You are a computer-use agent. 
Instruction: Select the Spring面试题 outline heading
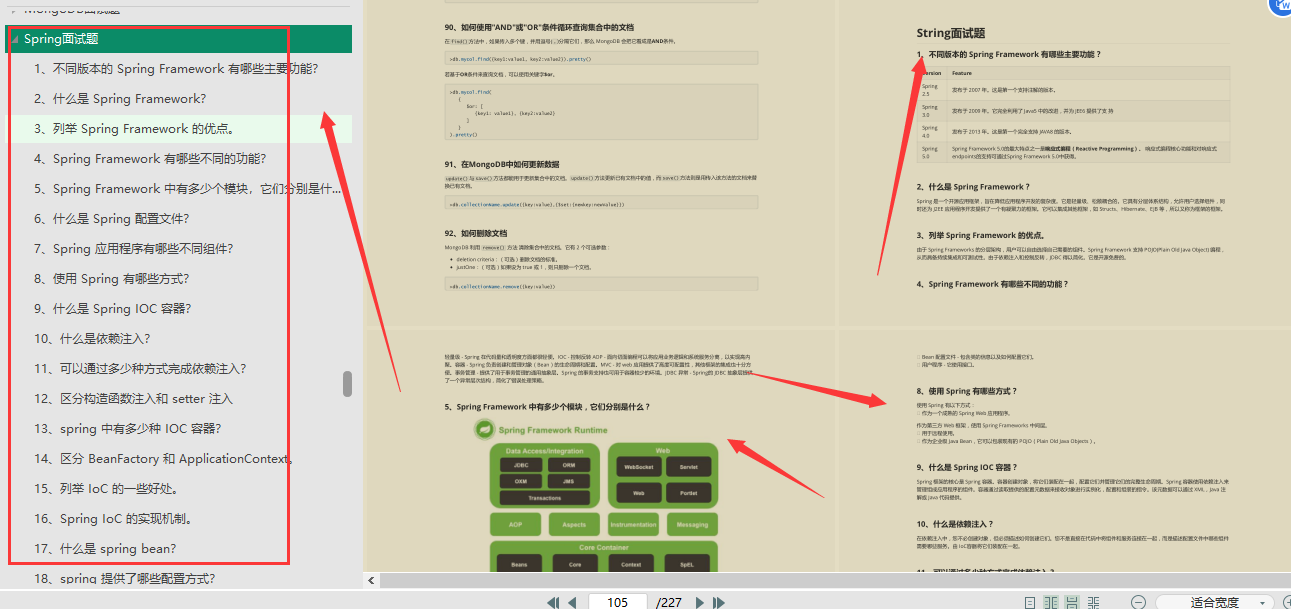tap(61, 39)
